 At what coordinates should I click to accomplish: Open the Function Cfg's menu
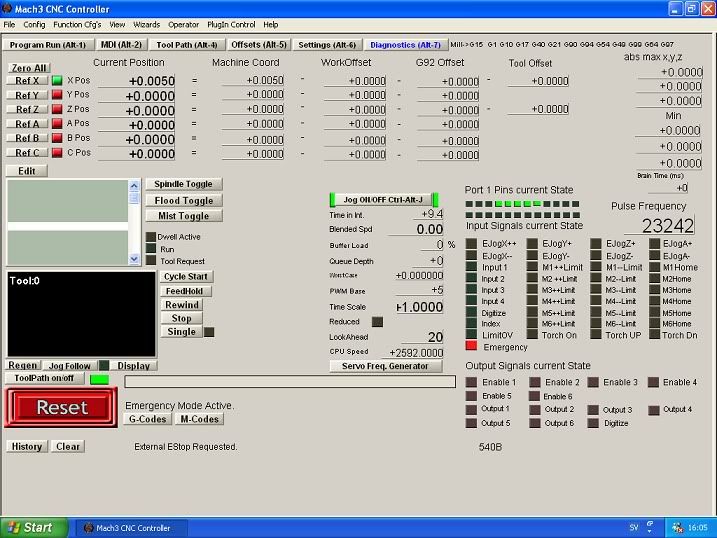77,25
